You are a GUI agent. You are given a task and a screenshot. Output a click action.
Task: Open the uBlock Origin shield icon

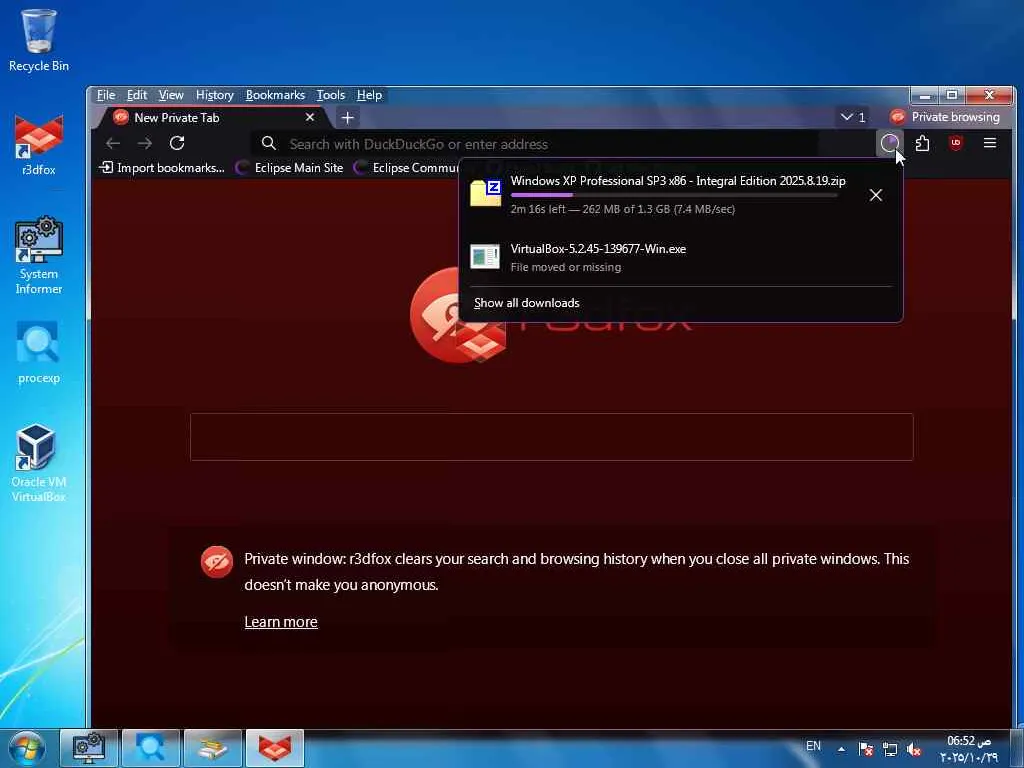[x=956, y=143]
